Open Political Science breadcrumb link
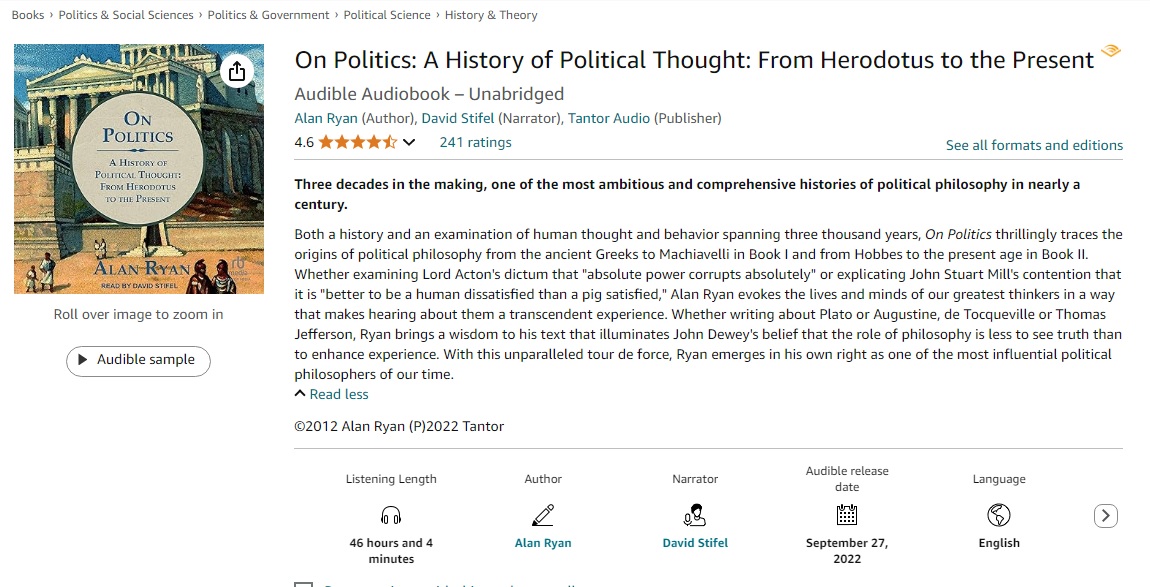The height and width of the screenshot is (587, 1150). pyautogui.click(x=387, y=15)
